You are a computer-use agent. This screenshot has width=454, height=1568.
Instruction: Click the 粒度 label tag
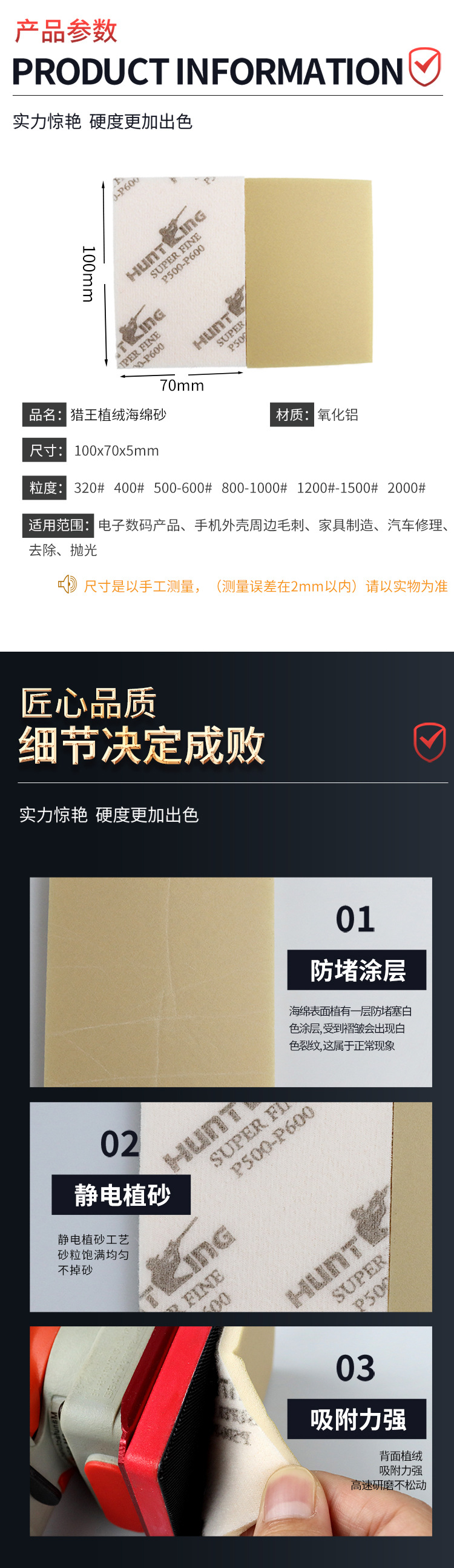click(44, 488)
